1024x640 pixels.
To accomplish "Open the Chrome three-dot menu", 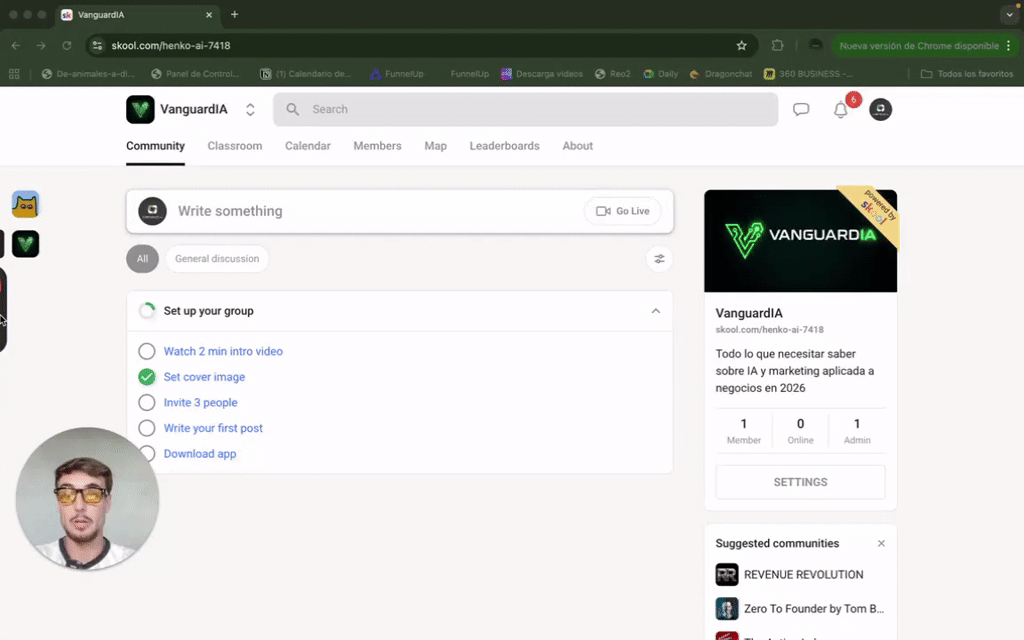I will [x=1008, y=46].
